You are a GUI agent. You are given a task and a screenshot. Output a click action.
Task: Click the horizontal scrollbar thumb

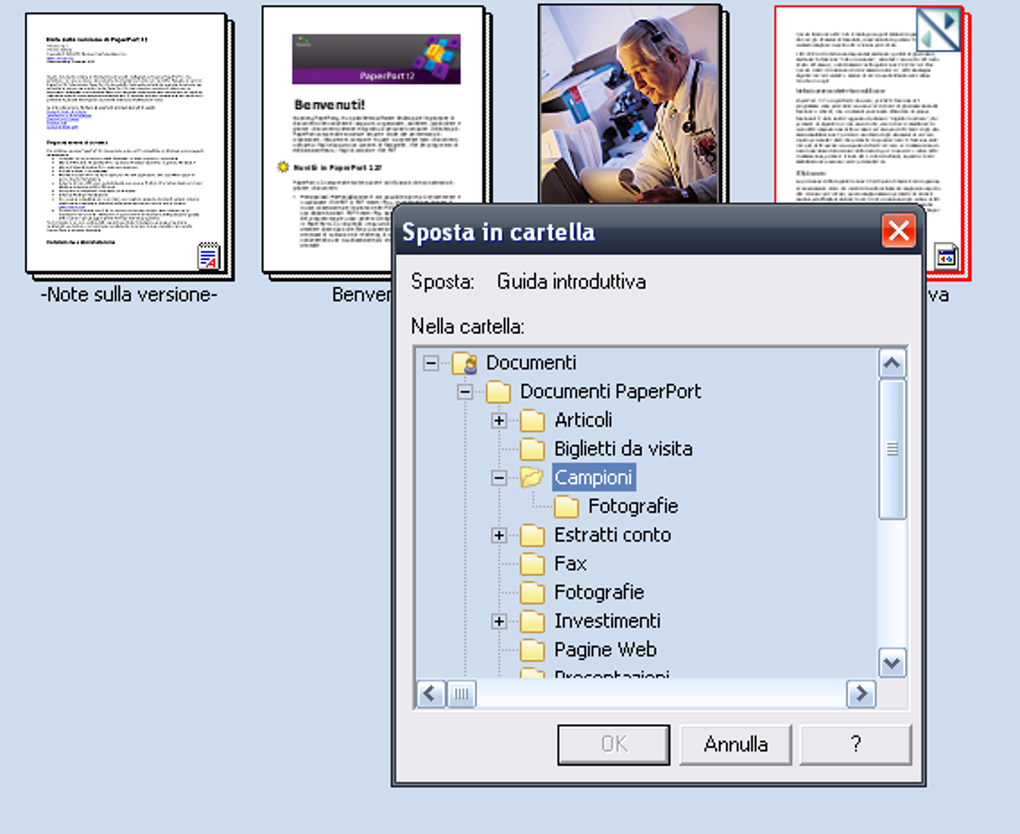pyautogui.click(x=461, y=694)
